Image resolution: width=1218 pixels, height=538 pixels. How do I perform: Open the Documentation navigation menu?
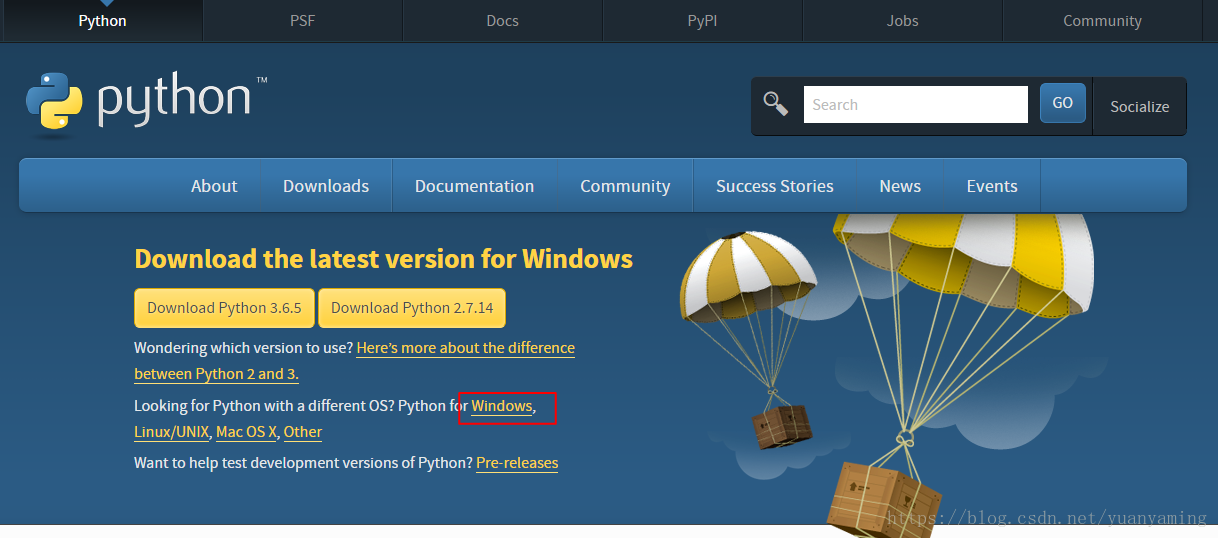pos(474,186)
